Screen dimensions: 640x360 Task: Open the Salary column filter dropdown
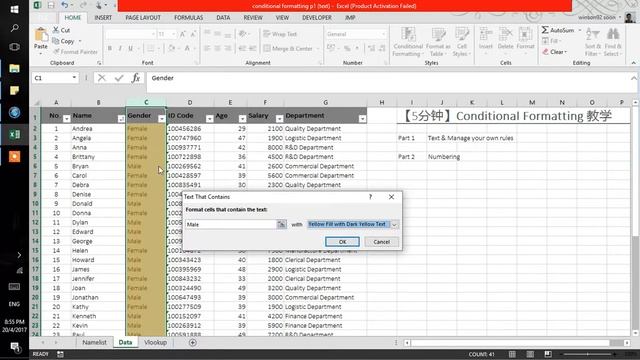pos(279,119)
